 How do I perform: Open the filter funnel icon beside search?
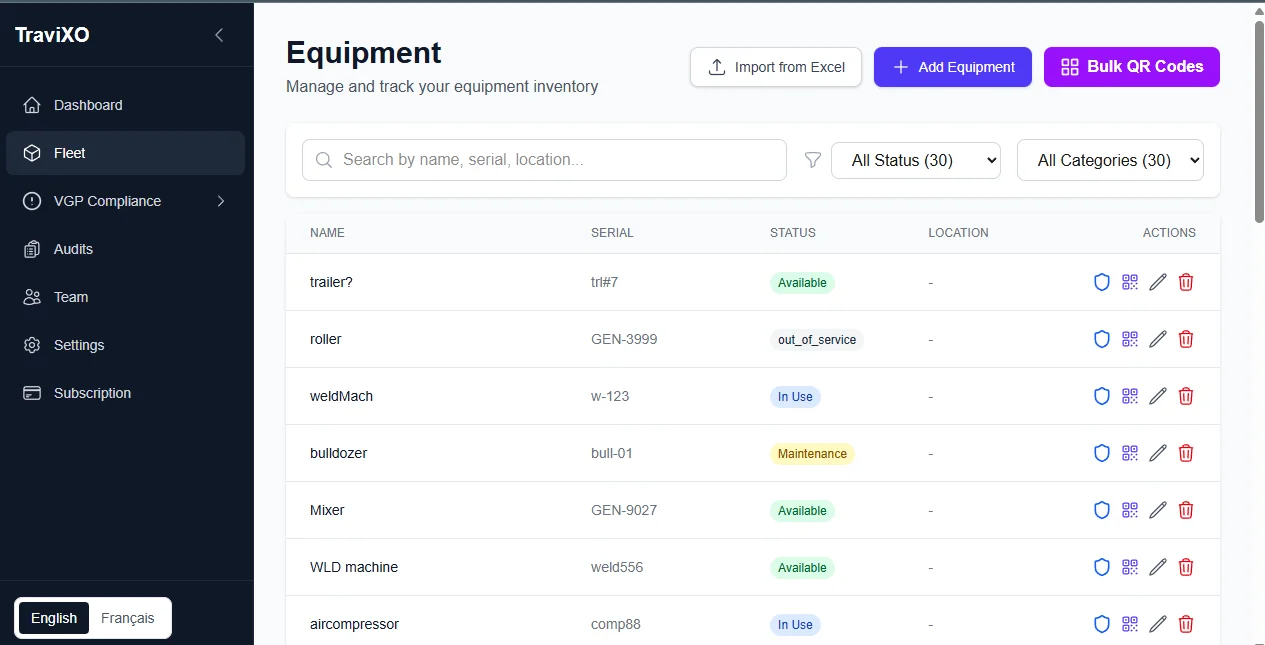tap(813, 160)
